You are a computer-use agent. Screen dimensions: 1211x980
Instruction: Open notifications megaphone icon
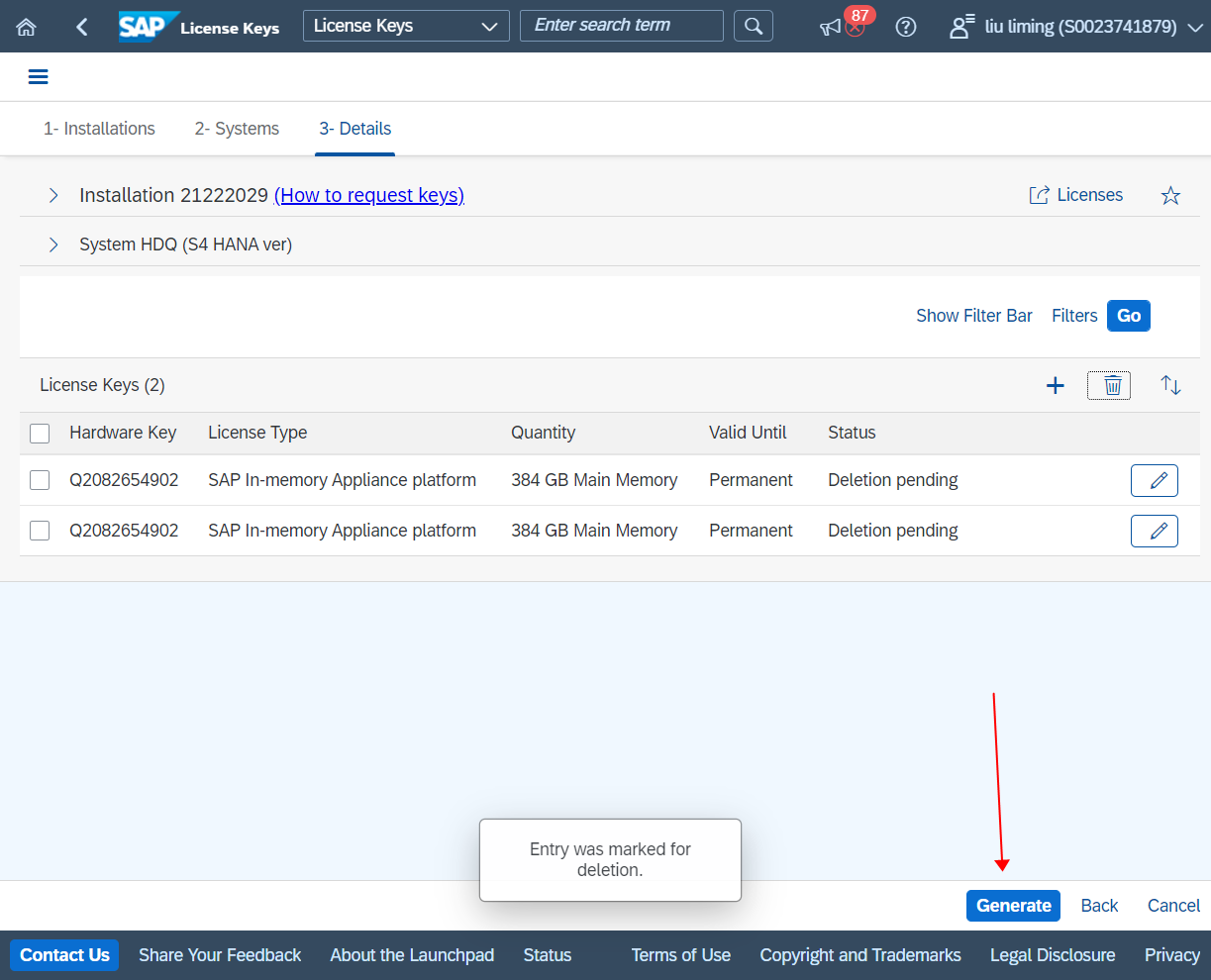pos(832,27)
